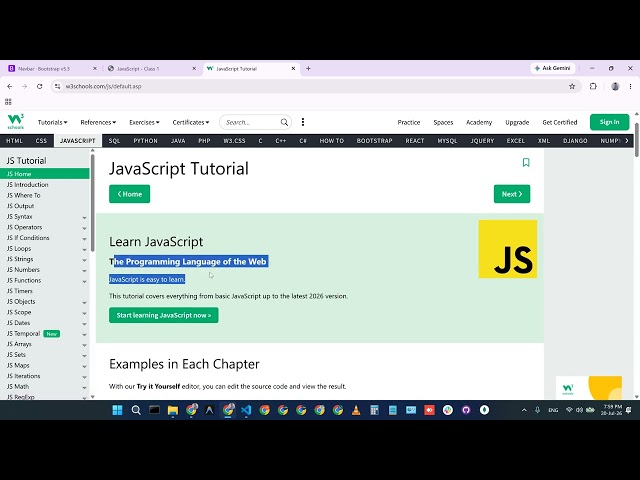Open the Chrome extensions puzzle icon

[x=593, y=86]
